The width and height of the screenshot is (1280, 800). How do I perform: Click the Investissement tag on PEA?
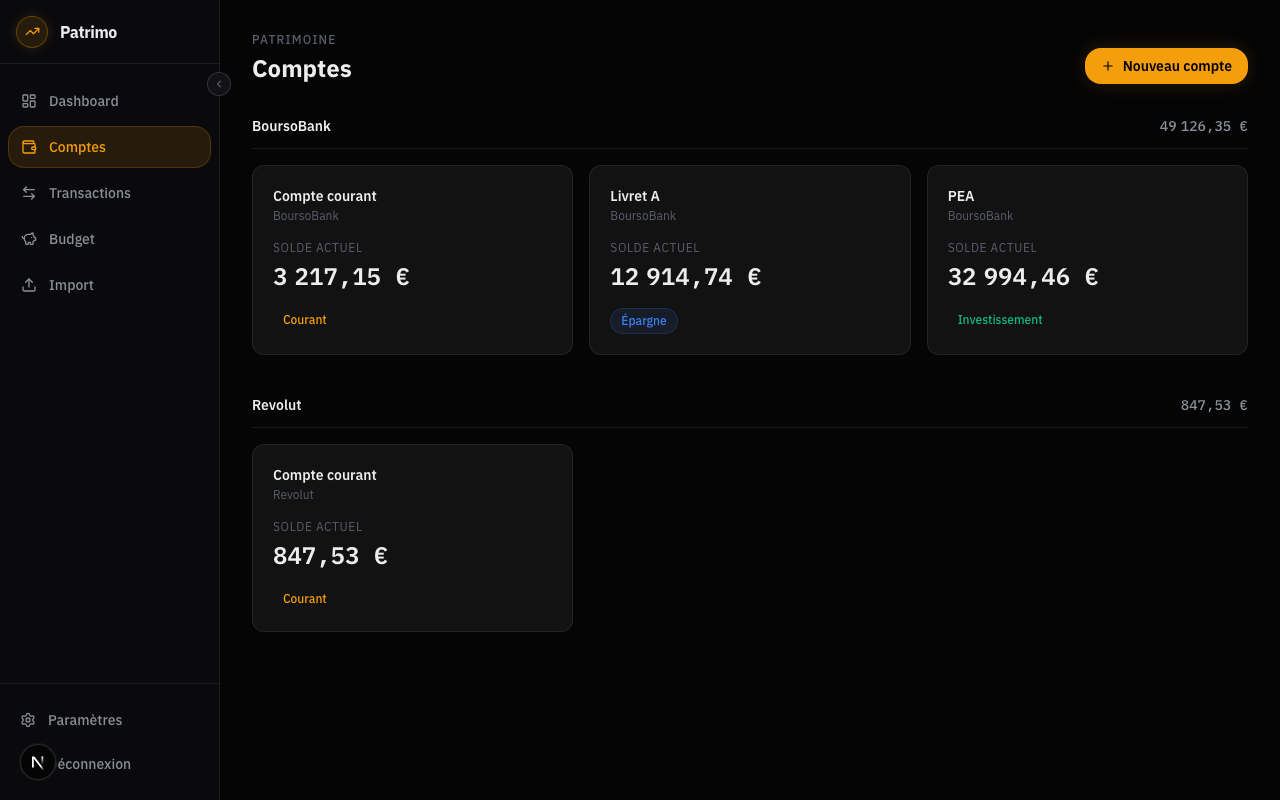pyautogui.click(x=999, y=320)
